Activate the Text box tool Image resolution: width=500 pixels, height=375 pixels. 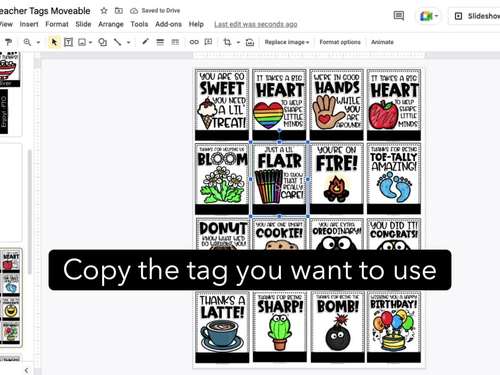click(68, 42)
